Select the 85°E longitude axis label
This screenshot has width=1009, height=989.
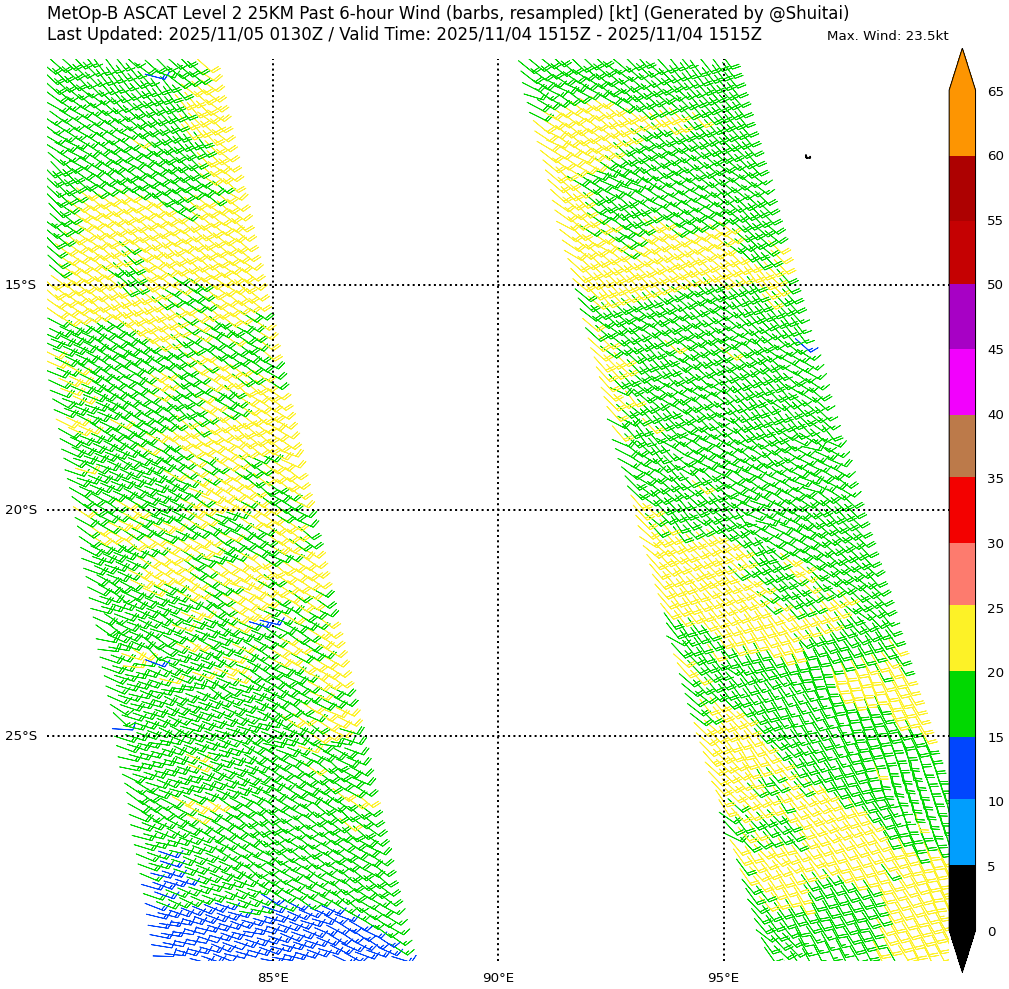(x=273, y=977)
